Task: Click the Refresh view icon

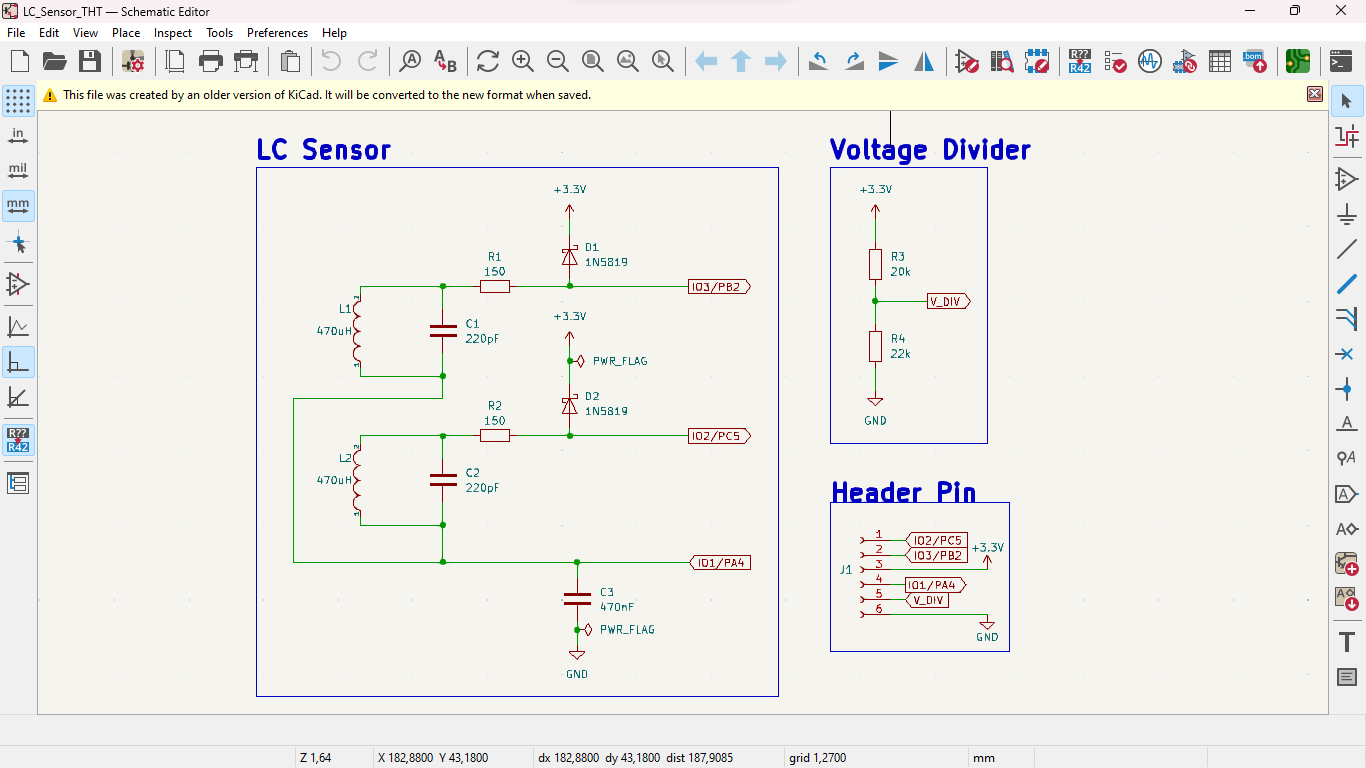Action: 487,61
